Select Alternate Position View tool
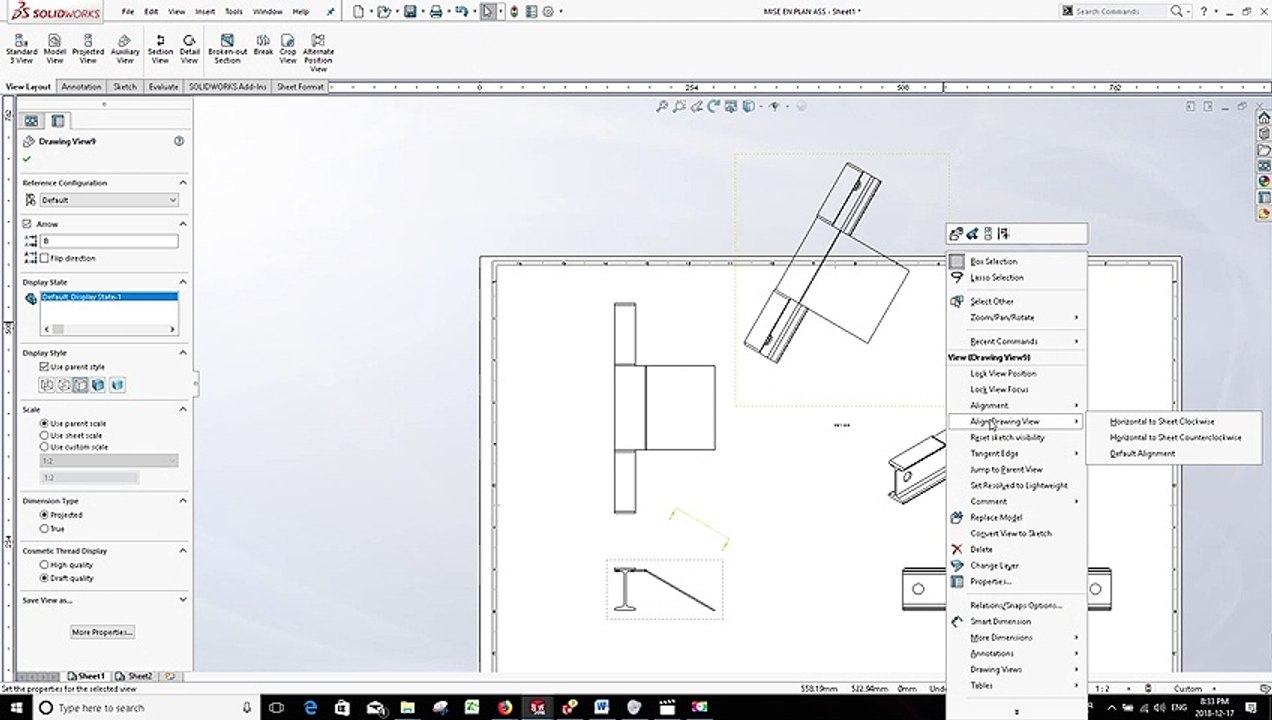The image size is (1272, 720). (318, 52)
